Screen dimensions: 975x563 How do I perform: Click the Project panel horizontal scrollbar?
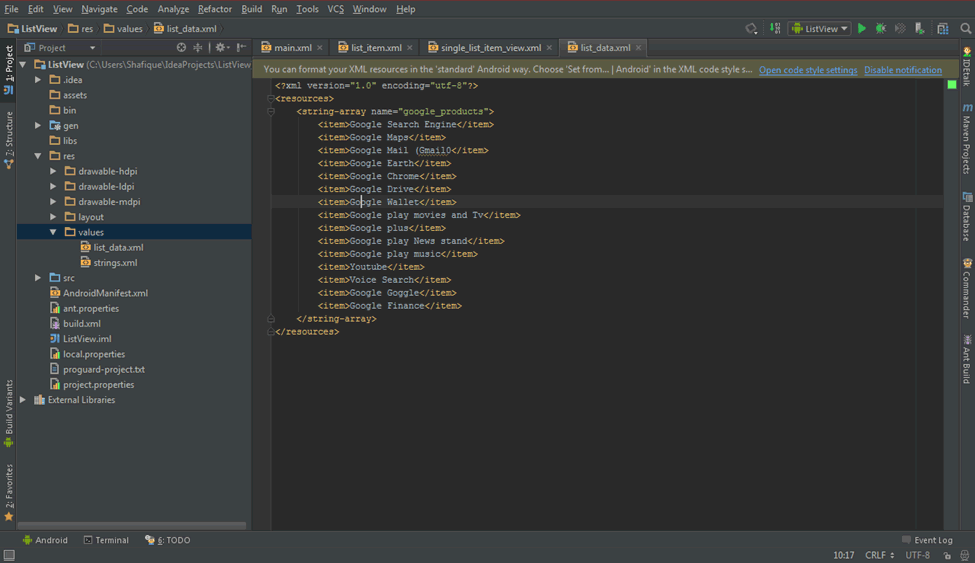[132, 526]
